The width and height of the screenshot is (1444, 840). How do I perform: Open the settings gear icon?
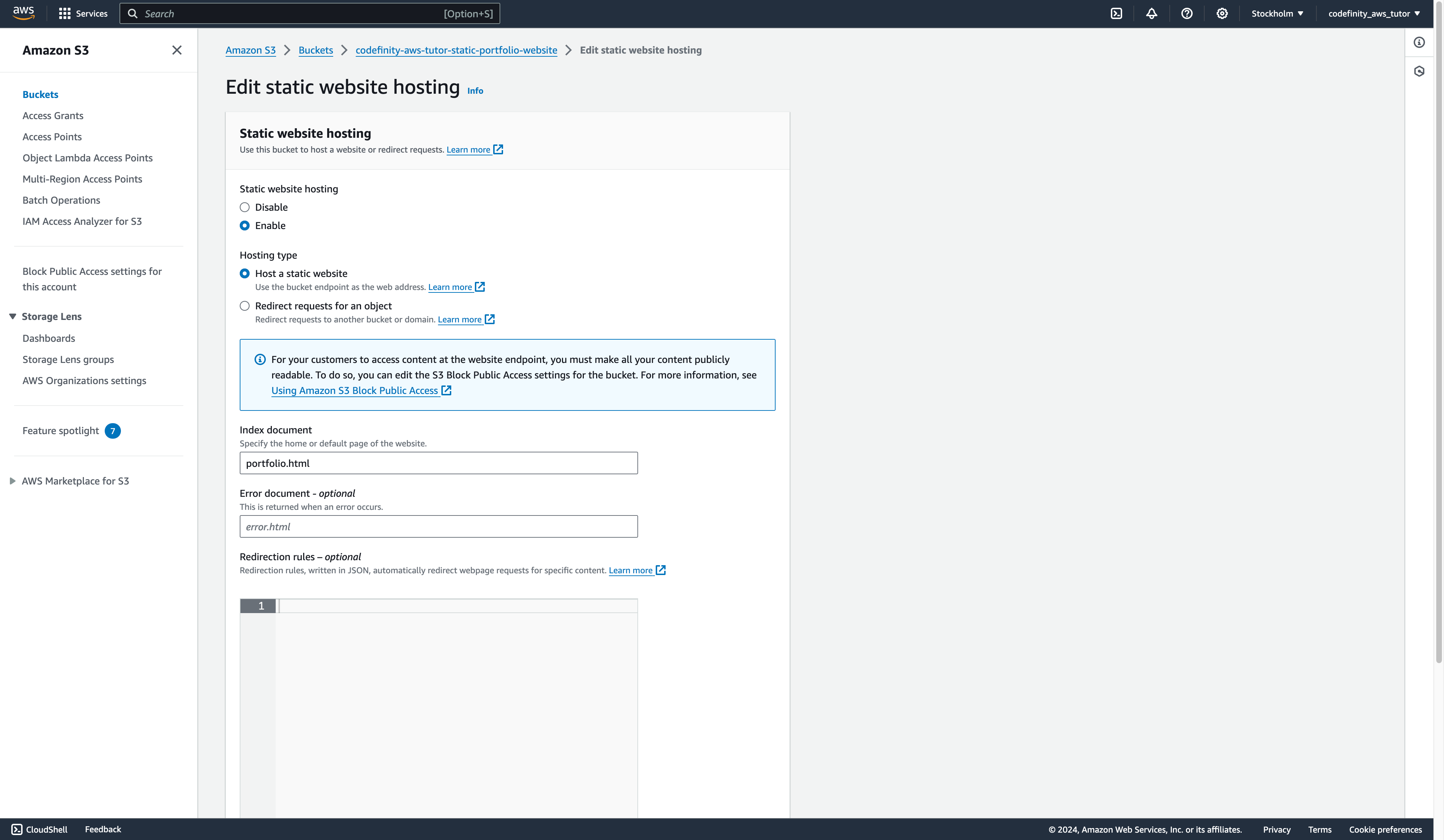[x=1222, y=14]
